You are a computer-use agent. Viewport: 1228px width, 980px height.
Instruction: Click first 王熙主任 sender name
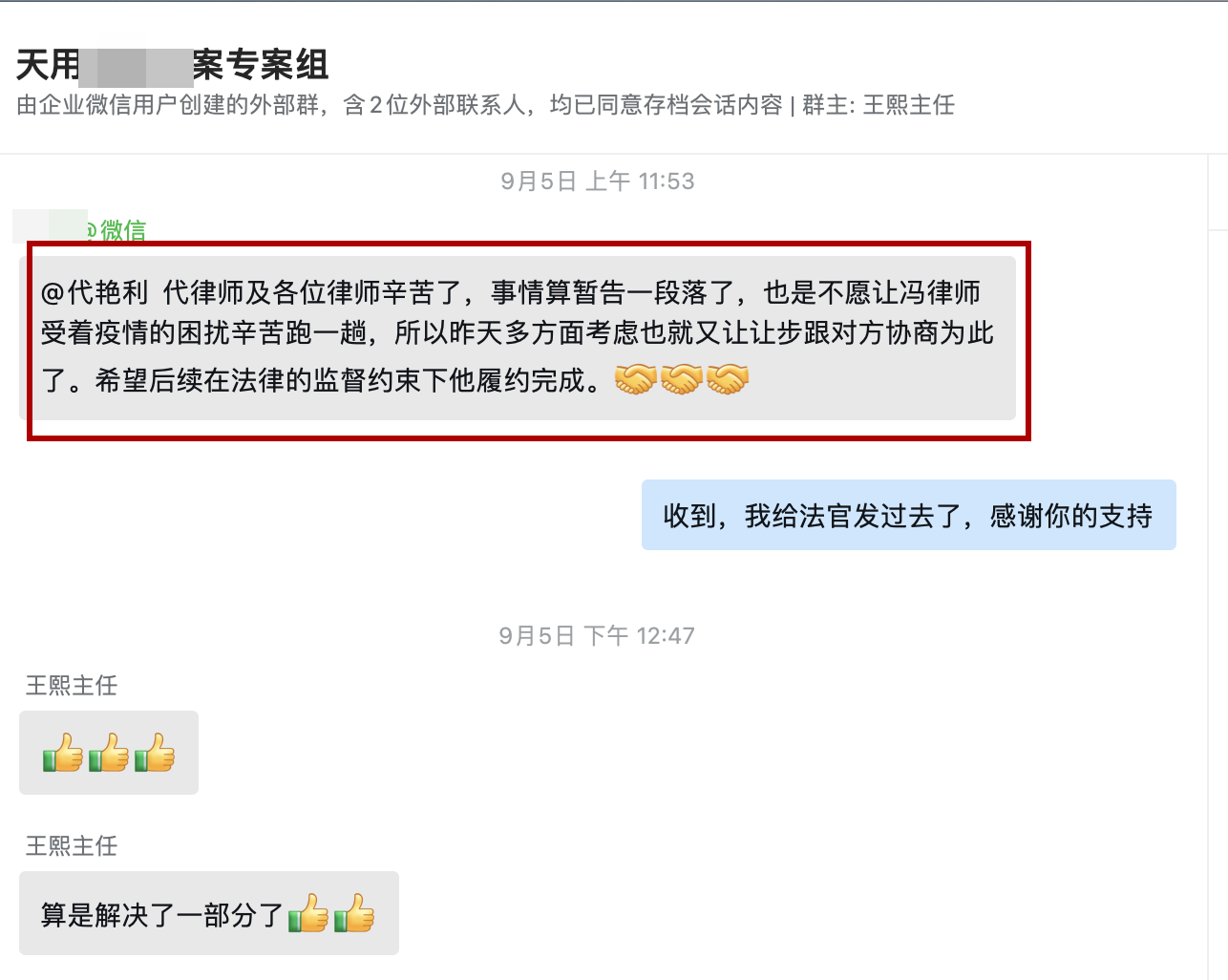72,686
